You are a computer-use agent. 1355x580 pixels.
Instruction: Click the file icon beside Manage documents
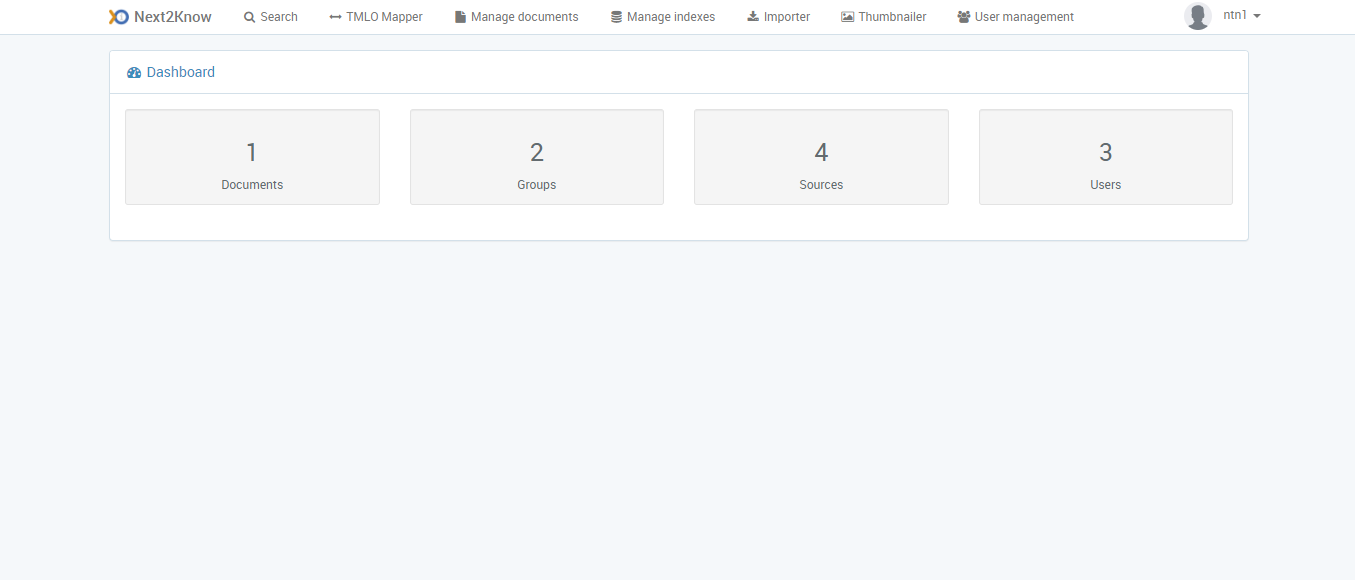tap(460, 17)
